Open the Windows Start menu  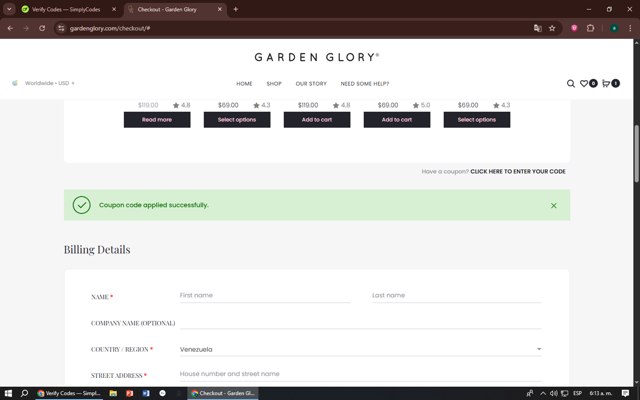[8, 393]
